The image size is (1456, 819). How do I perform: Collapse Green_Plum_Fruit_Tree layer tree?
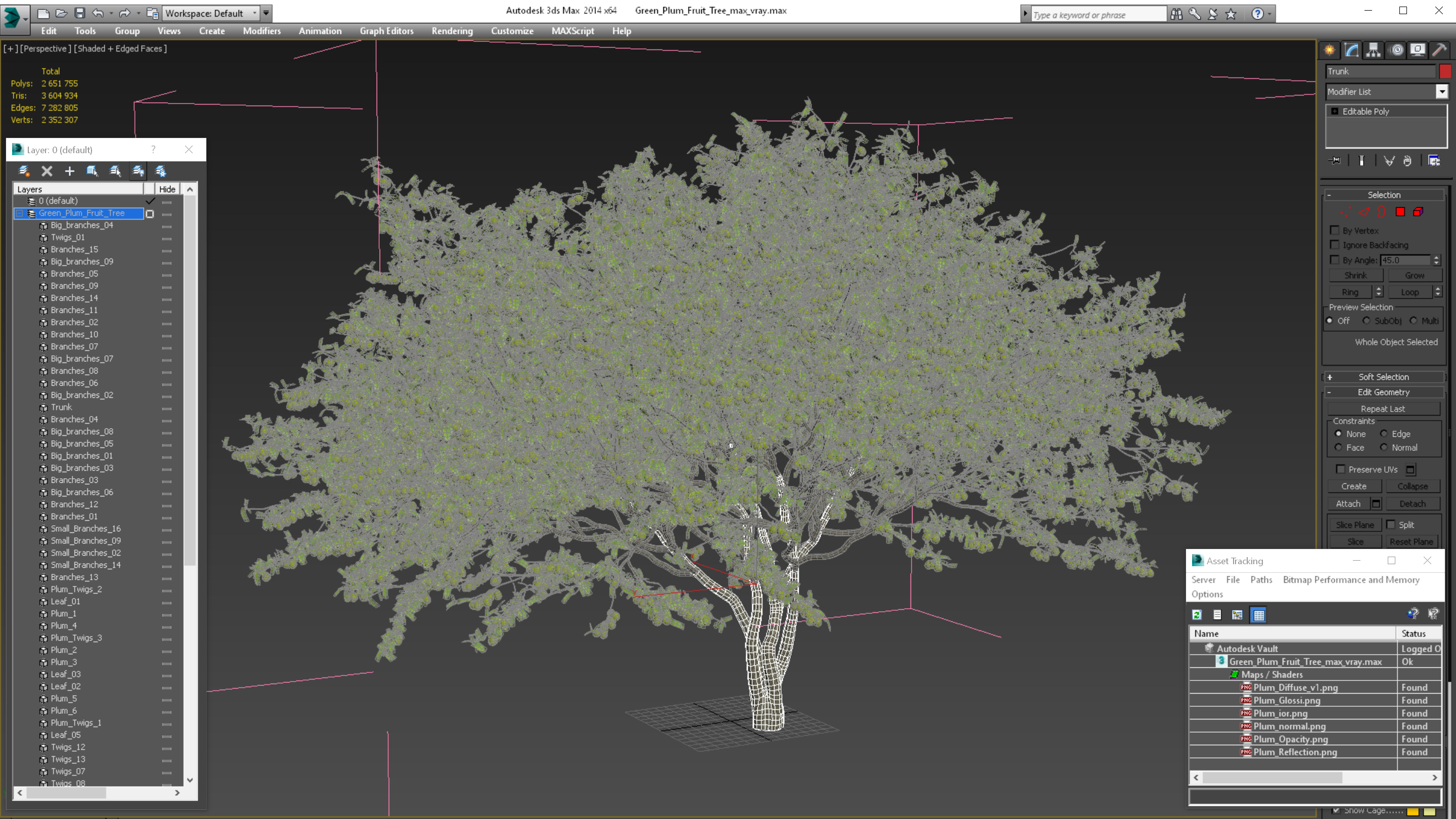20,213
